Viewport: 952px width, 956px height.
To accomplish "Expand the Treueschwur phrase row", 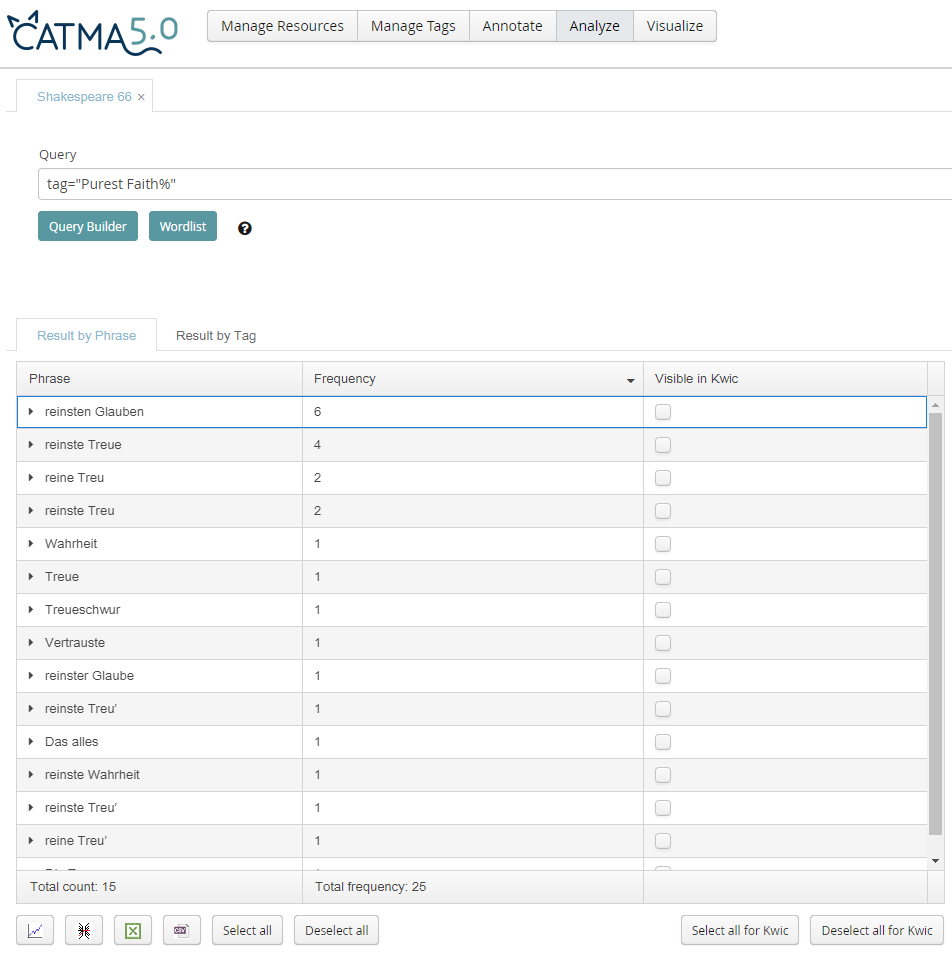I will pyautogui.click(x=31, y=610).
